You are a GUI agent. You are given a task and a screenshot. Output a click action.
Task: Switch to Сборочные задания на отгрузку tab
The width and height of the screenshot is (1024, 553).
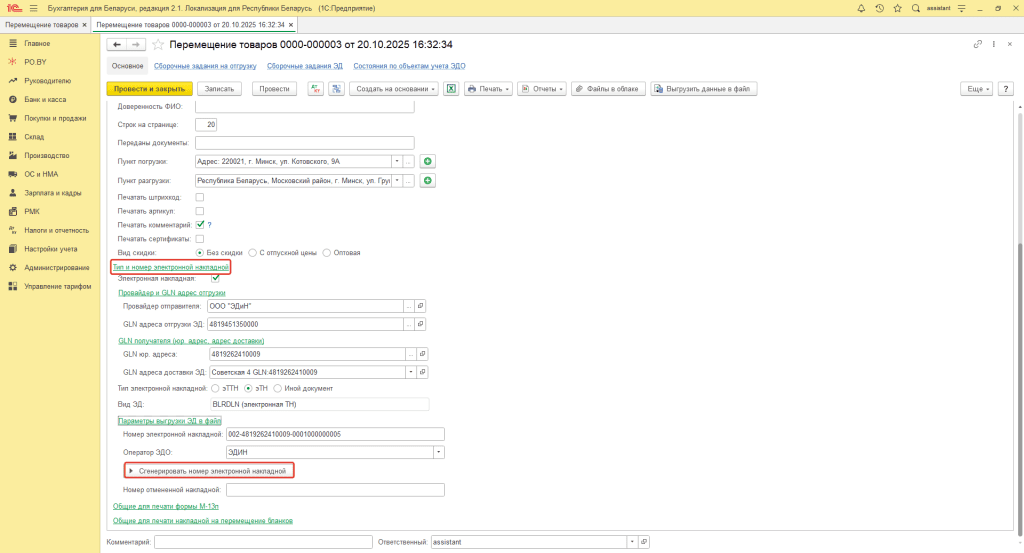(x=206, y=65)
